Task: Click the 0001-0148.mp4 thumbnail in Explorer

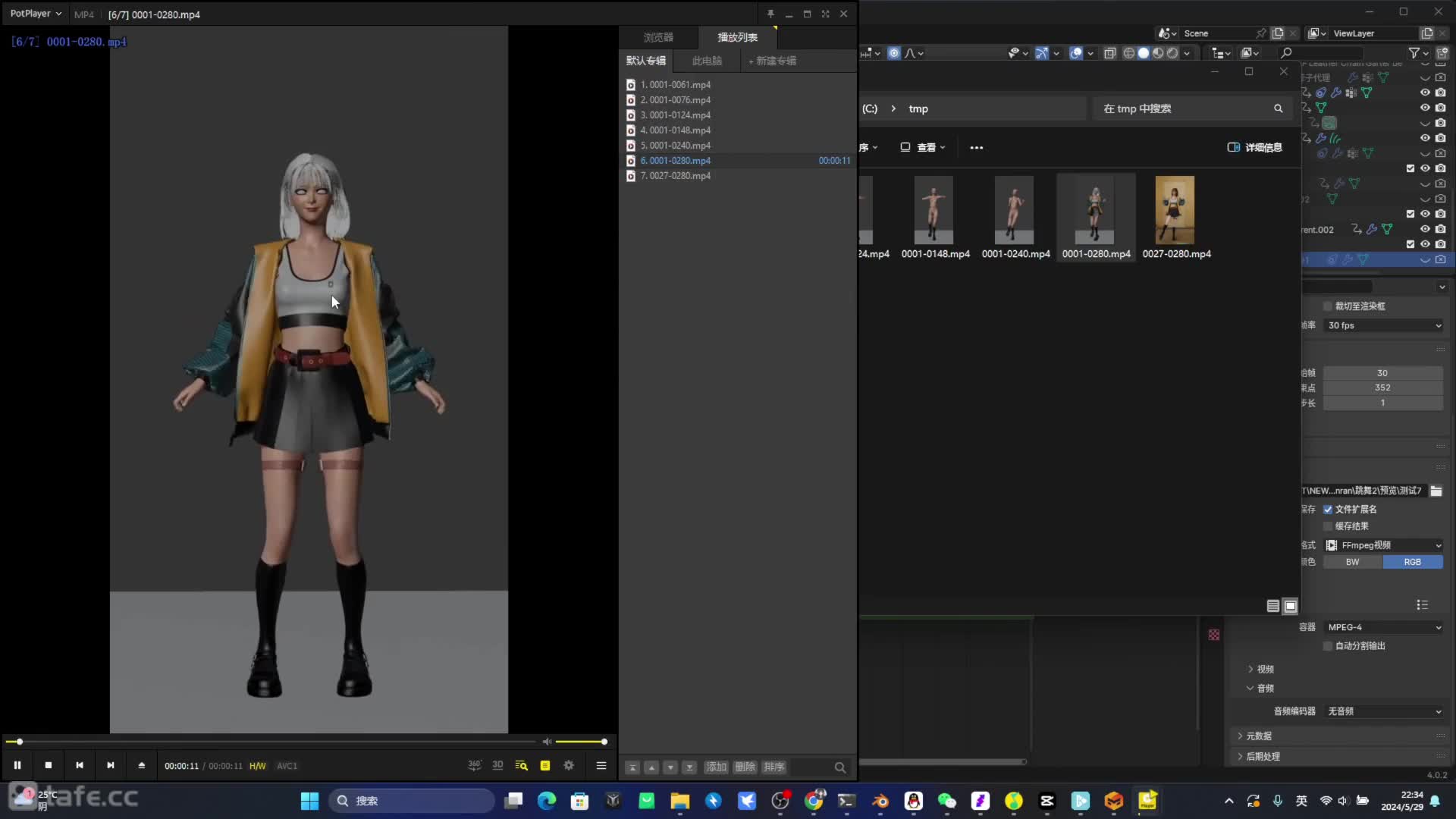Action: tap(934, 210)
